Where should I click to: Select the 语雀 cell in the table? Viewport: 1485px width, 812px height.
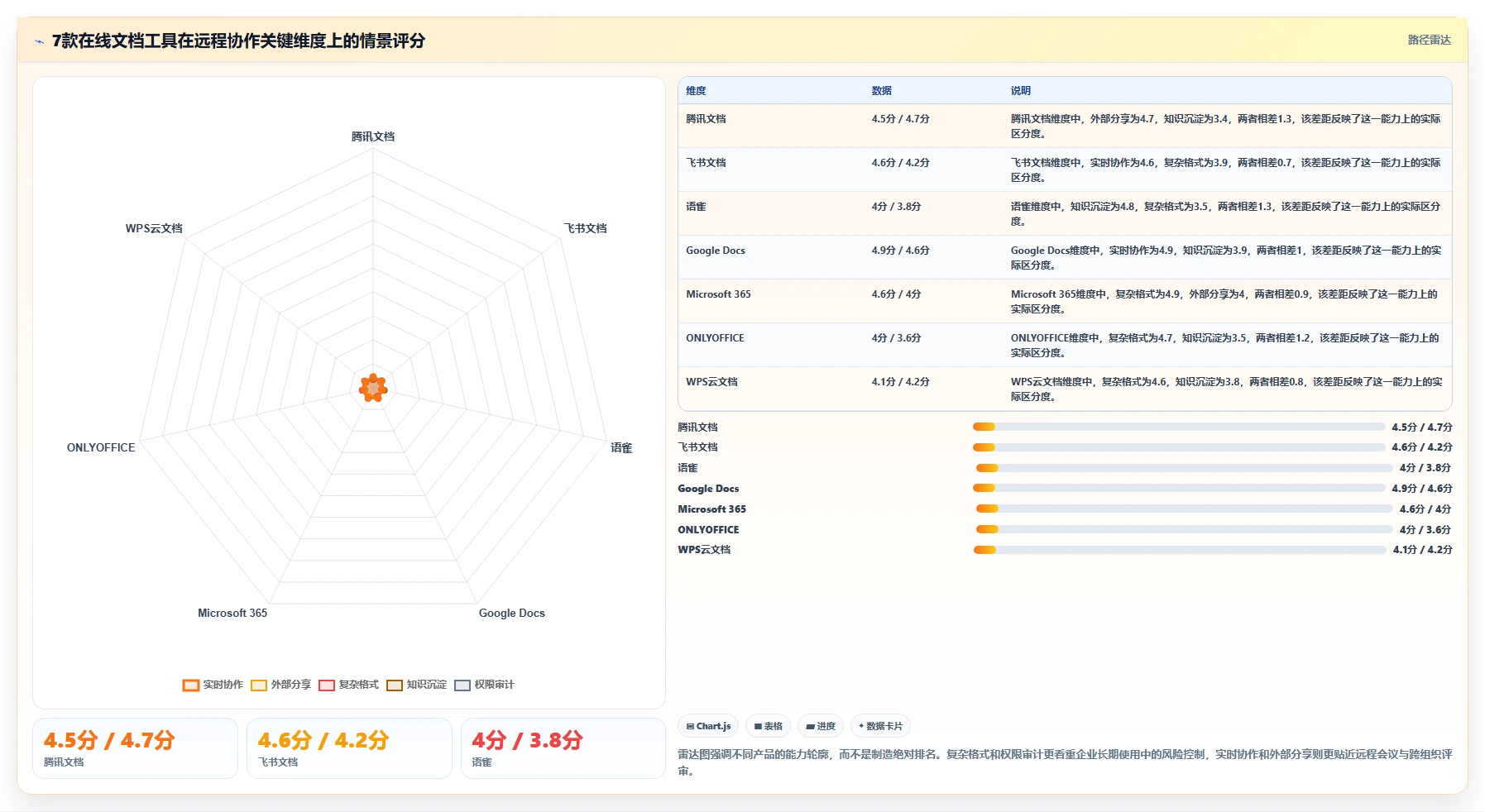click(x=771, y=213)
